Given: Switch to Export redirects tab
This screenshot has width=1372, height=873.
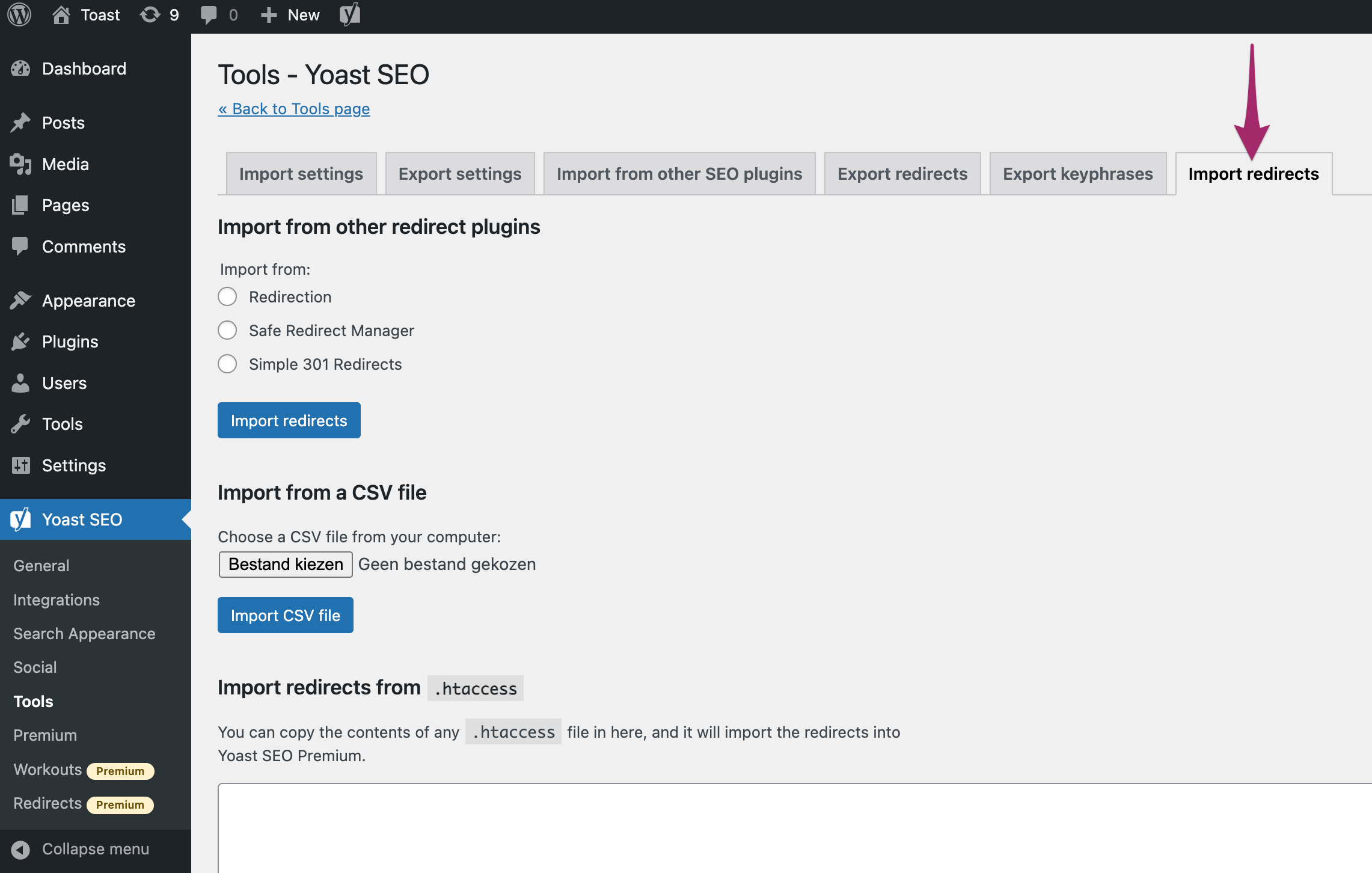Looking at the screenshot, I should [x=902, y=174].
